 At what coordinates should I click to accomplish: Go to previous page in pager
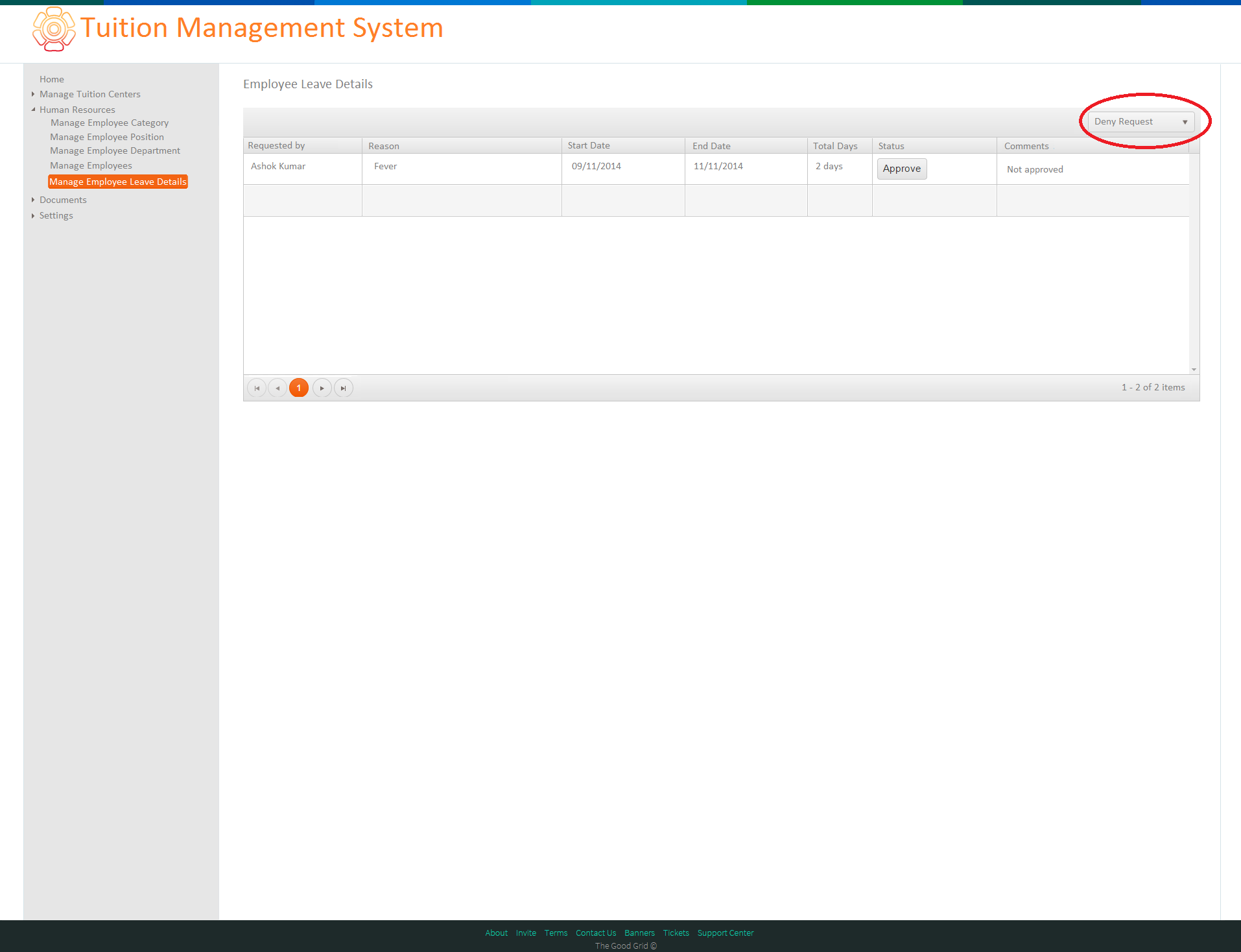pyautogui.click(x=278, y=388)
